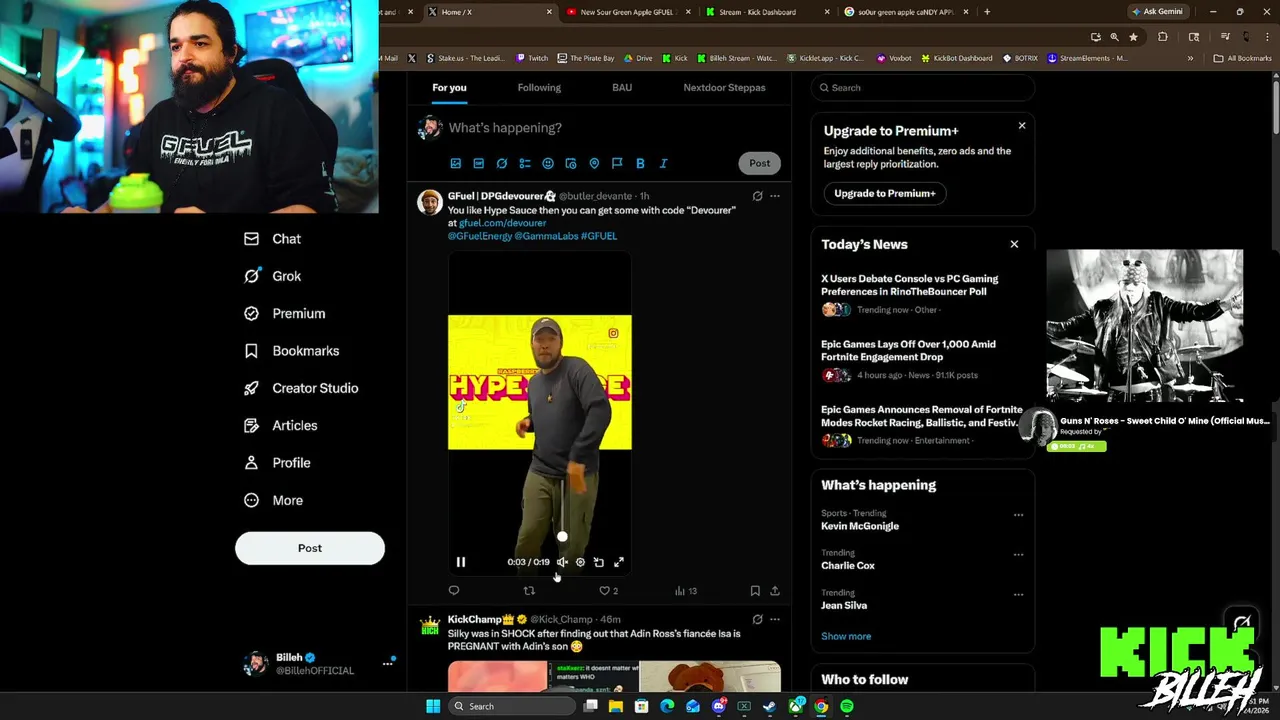This screenshot has width=1280, height=720.
Task: Click the #GFUEL hashtag
Action: click(599, 236)
